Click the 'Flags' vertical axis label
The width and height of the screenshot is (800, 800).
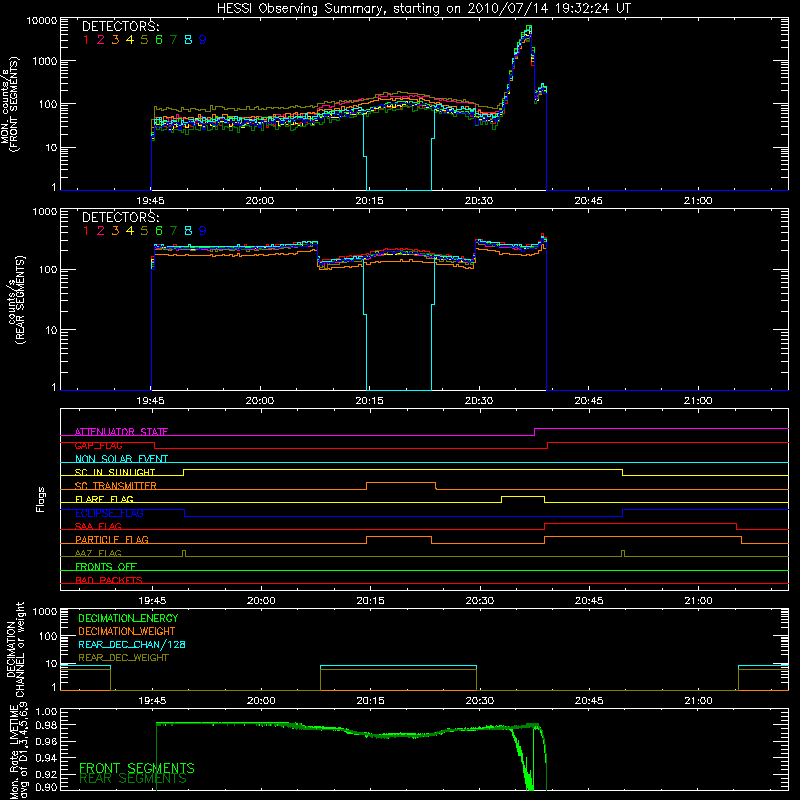[41, 499]
